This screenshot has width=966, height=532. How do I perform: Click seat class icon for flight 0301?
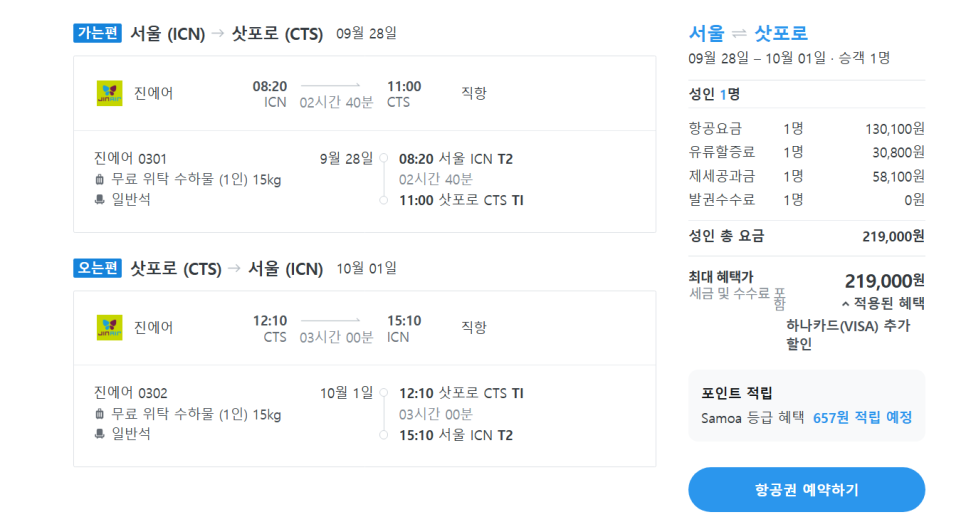coord(100,200)
